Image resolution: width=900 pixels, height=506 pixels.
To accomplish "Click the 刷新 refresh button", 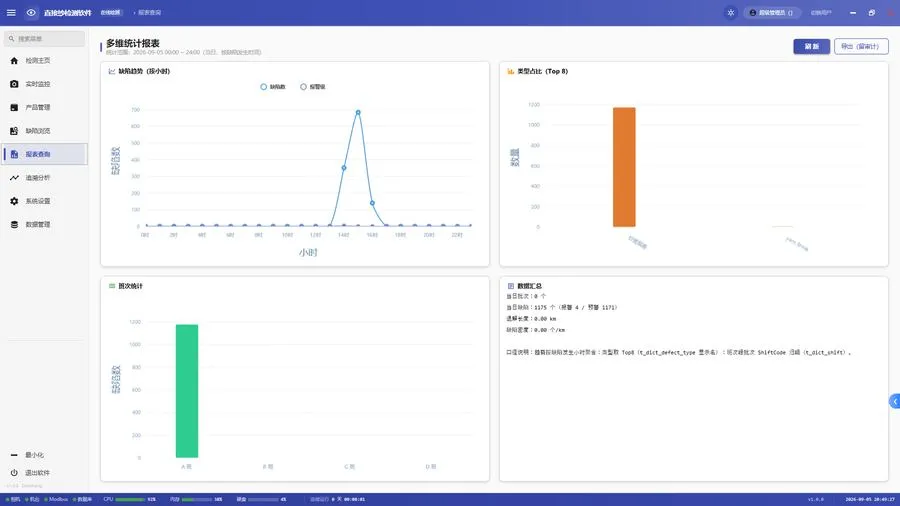I will [812, 46].
